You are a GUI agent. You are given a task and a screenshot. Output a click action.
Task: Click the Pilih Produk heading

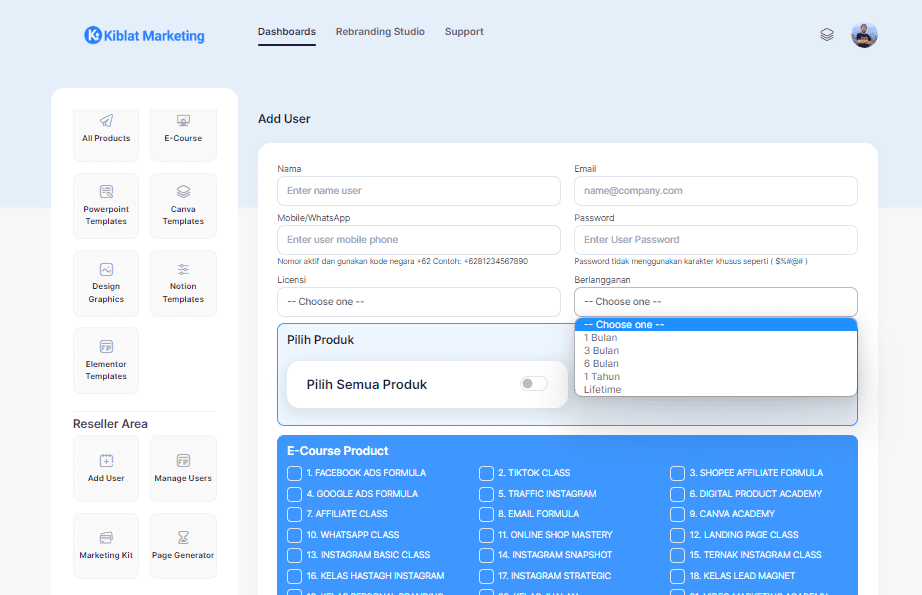(x=320, y=340)
